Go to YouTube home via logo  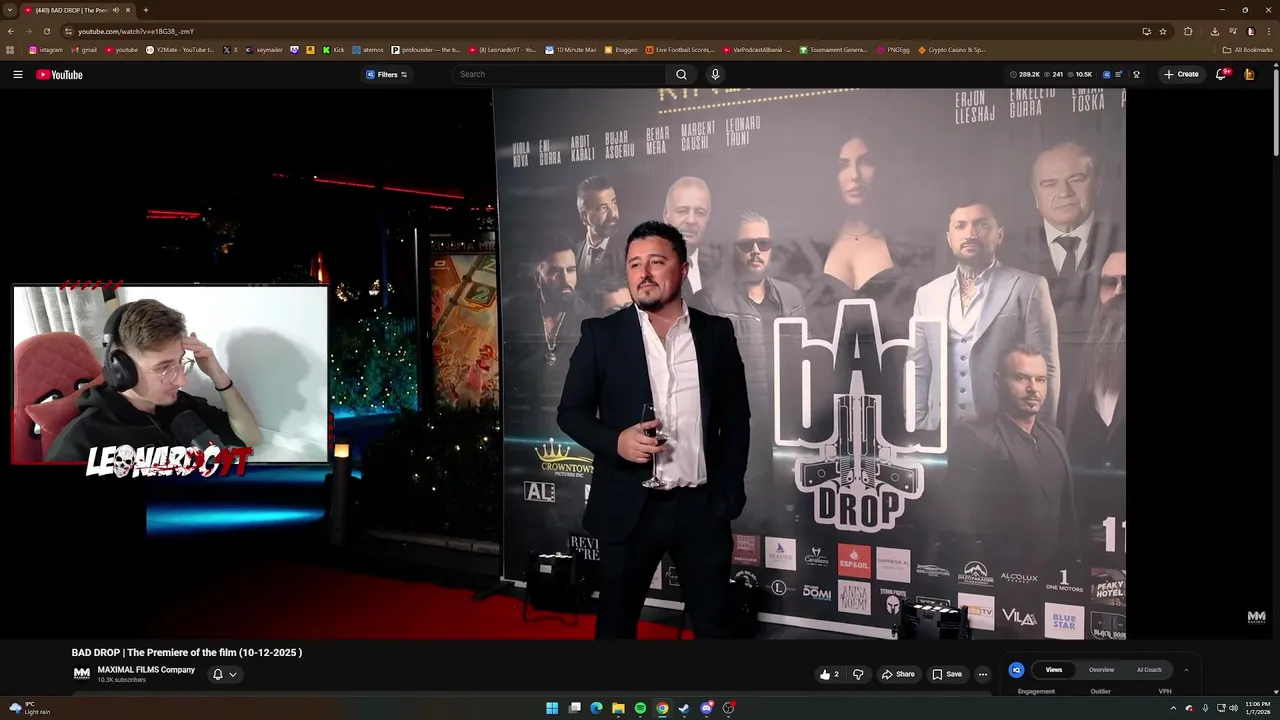pos(59,74)
